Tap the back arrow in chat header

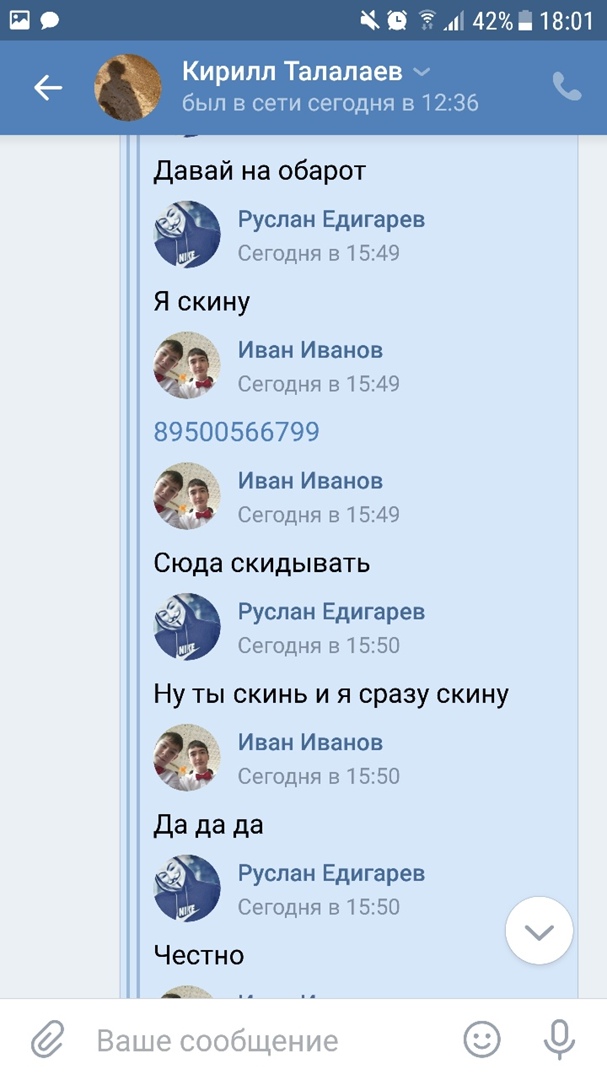click(48, 87)
